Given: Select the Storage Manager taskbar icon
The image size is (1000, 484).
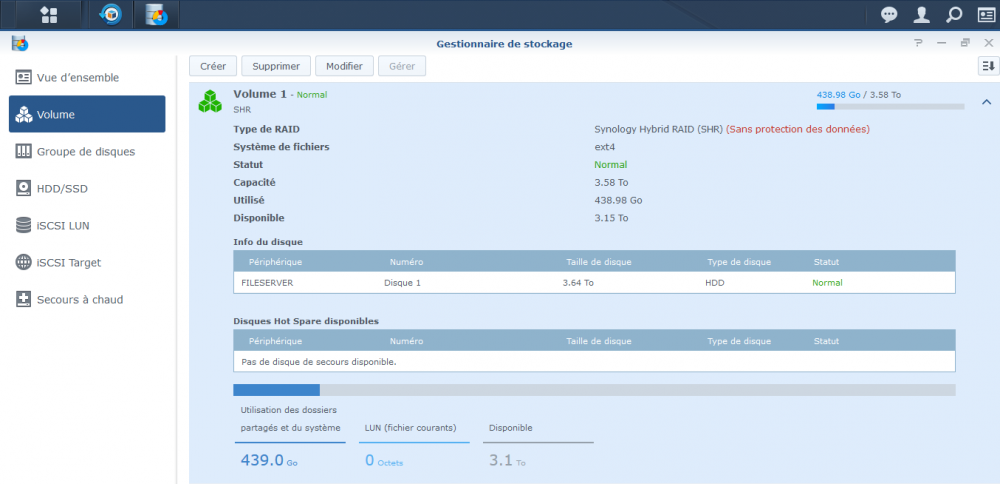Looking at the screenshot, I should [156, 15].
